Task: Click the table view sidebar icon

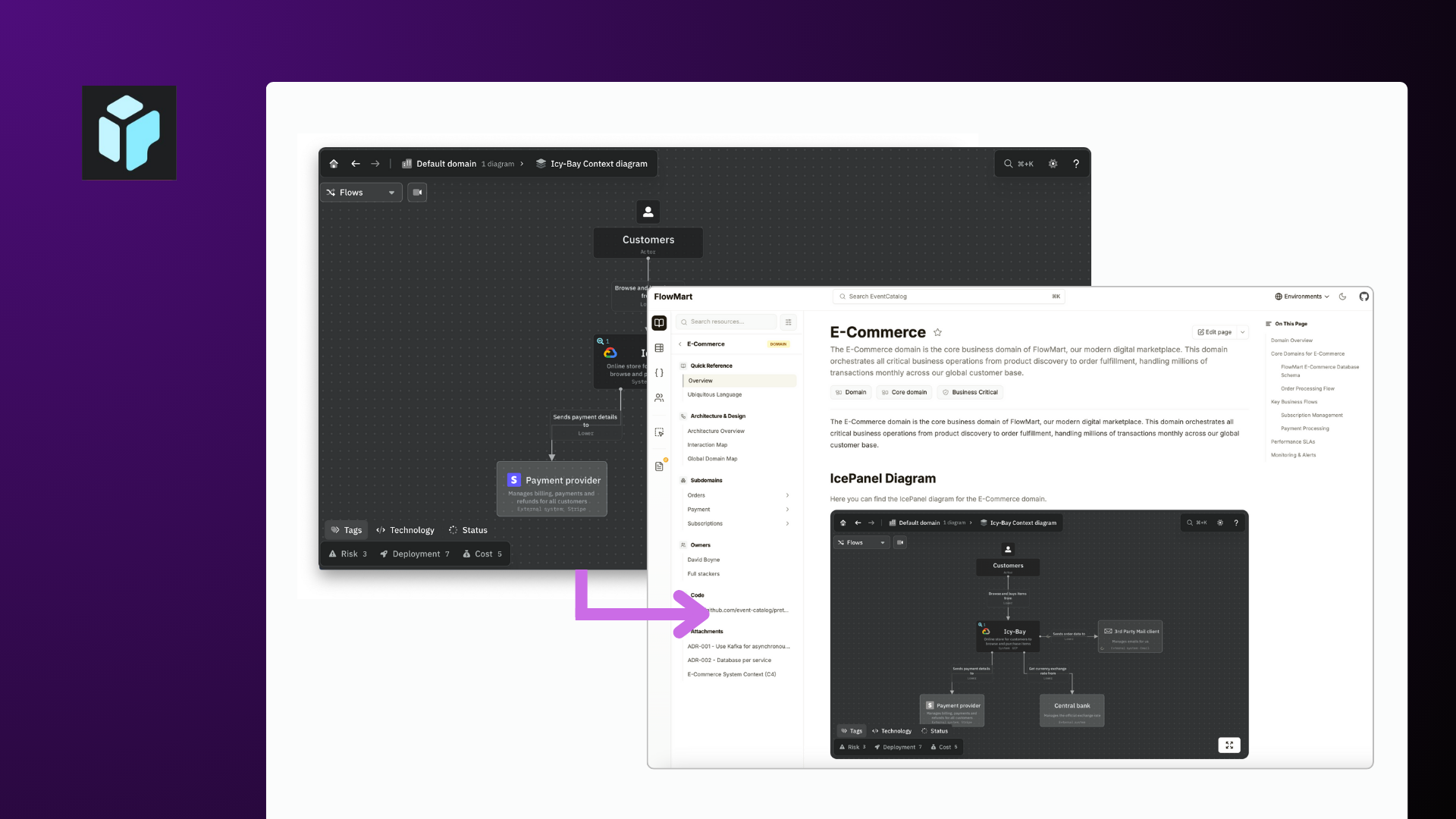Action: [x=659, y=348]
